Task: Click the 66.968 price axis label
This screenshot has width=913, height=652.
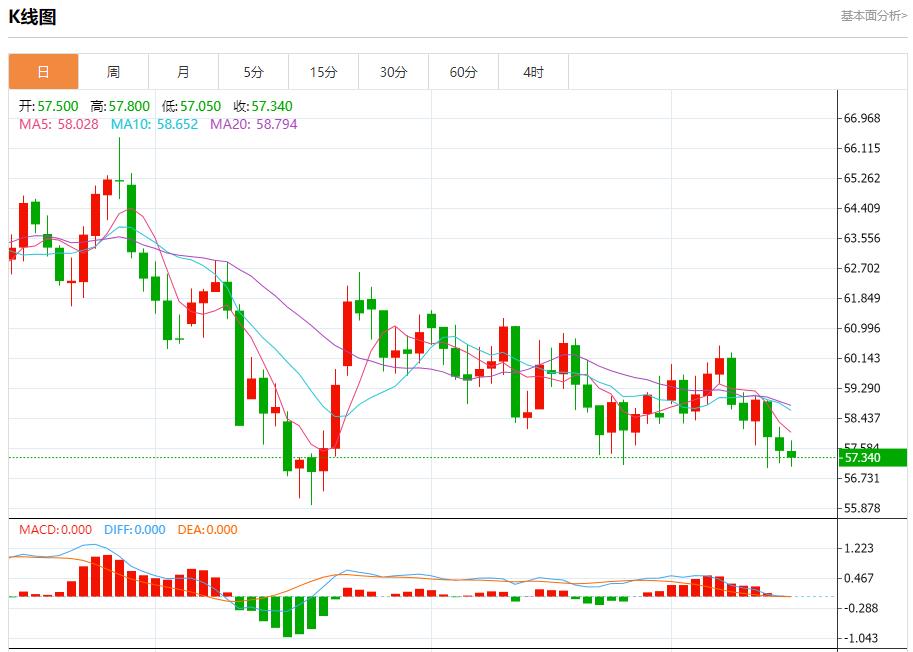Action: click(x=862, y=118)
